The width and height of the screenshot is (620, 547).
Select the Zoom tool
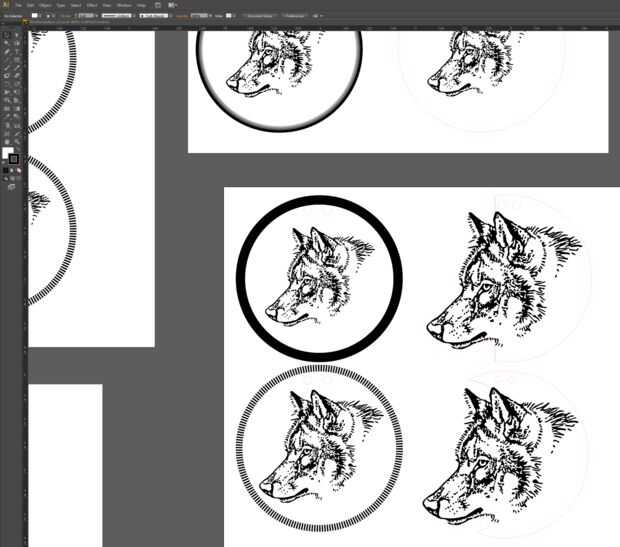click(17, 142)
